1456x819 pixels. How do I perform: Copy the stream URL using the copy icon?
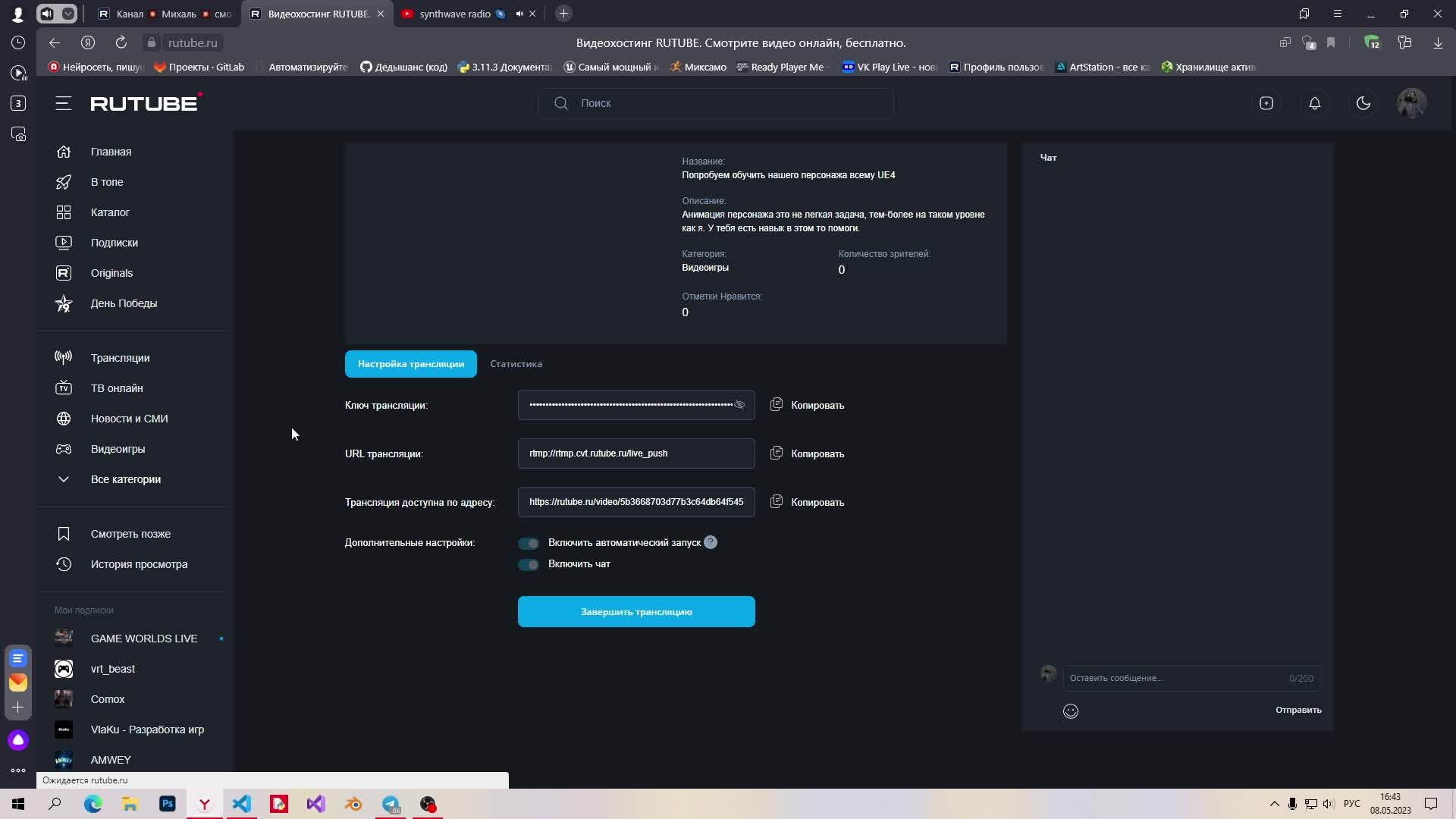(777, 453)
